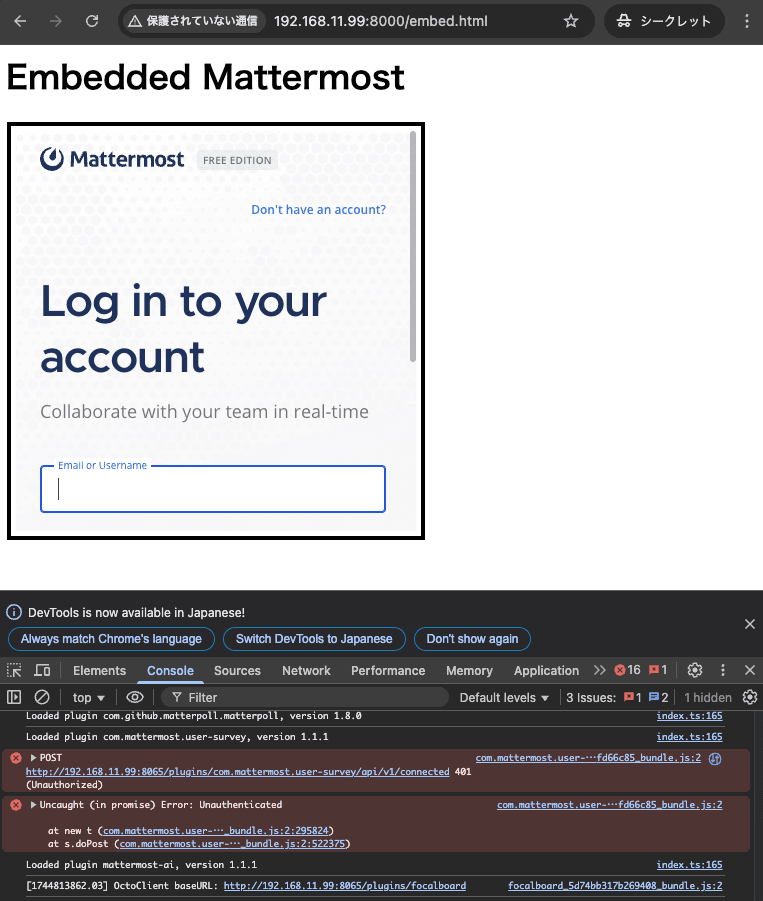This screenshot has width=763, height=901.
Task: Click the live expression eye icon
Action: (x=135, y=698)
